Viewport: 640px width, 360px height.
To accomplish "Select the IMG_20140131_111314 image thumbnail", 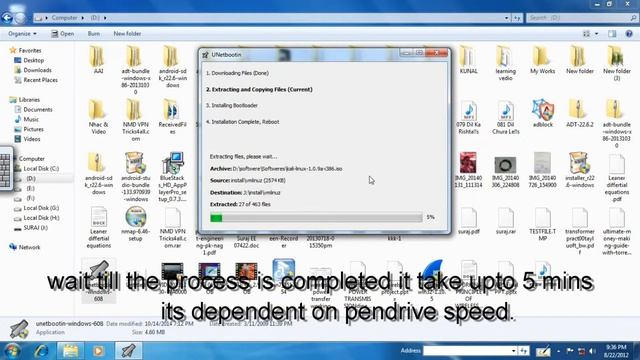I will pyautogui.click(x=468, y=170).
